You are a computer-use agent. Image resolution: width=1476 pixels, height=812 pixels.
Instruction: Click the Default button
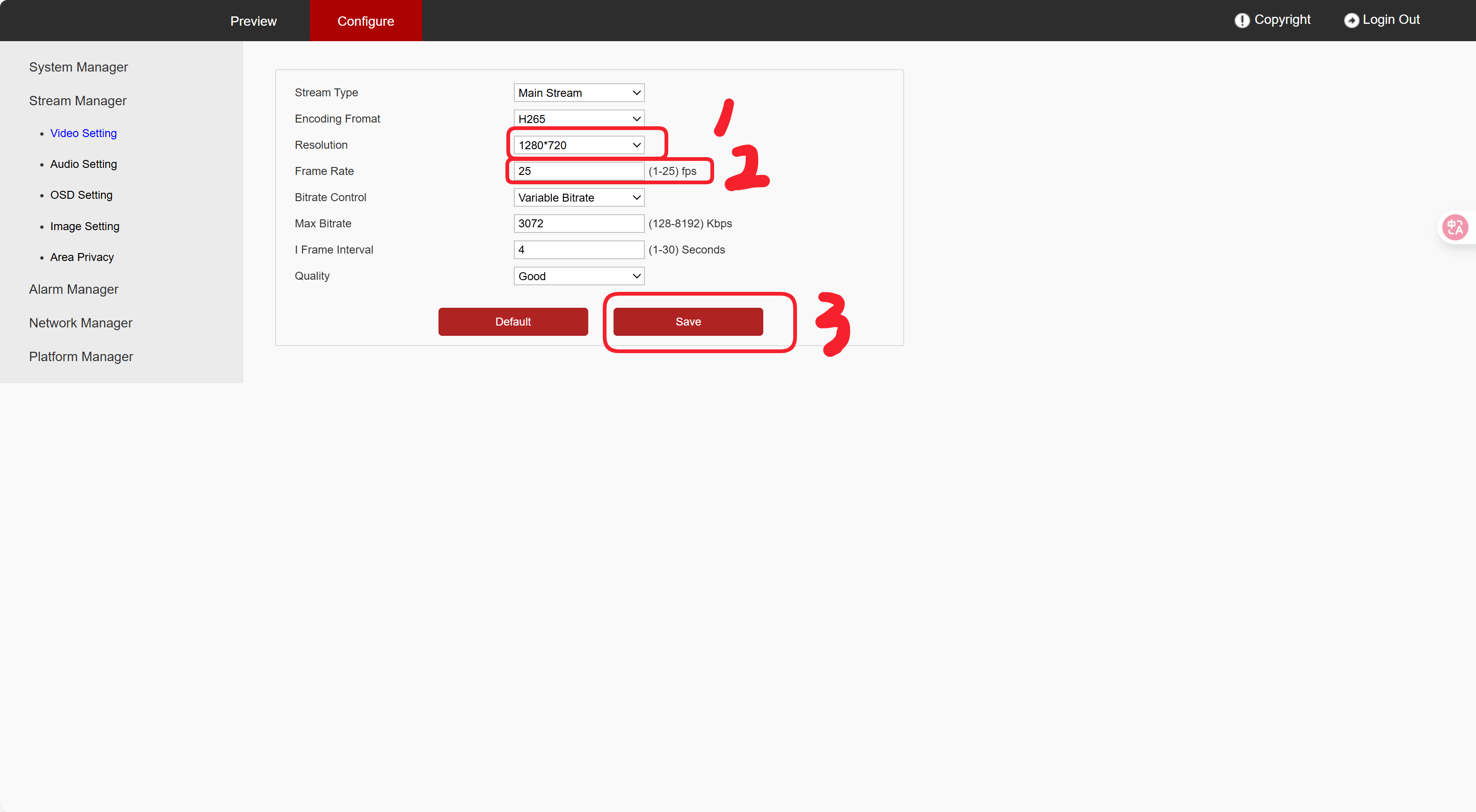coord(513,322)
